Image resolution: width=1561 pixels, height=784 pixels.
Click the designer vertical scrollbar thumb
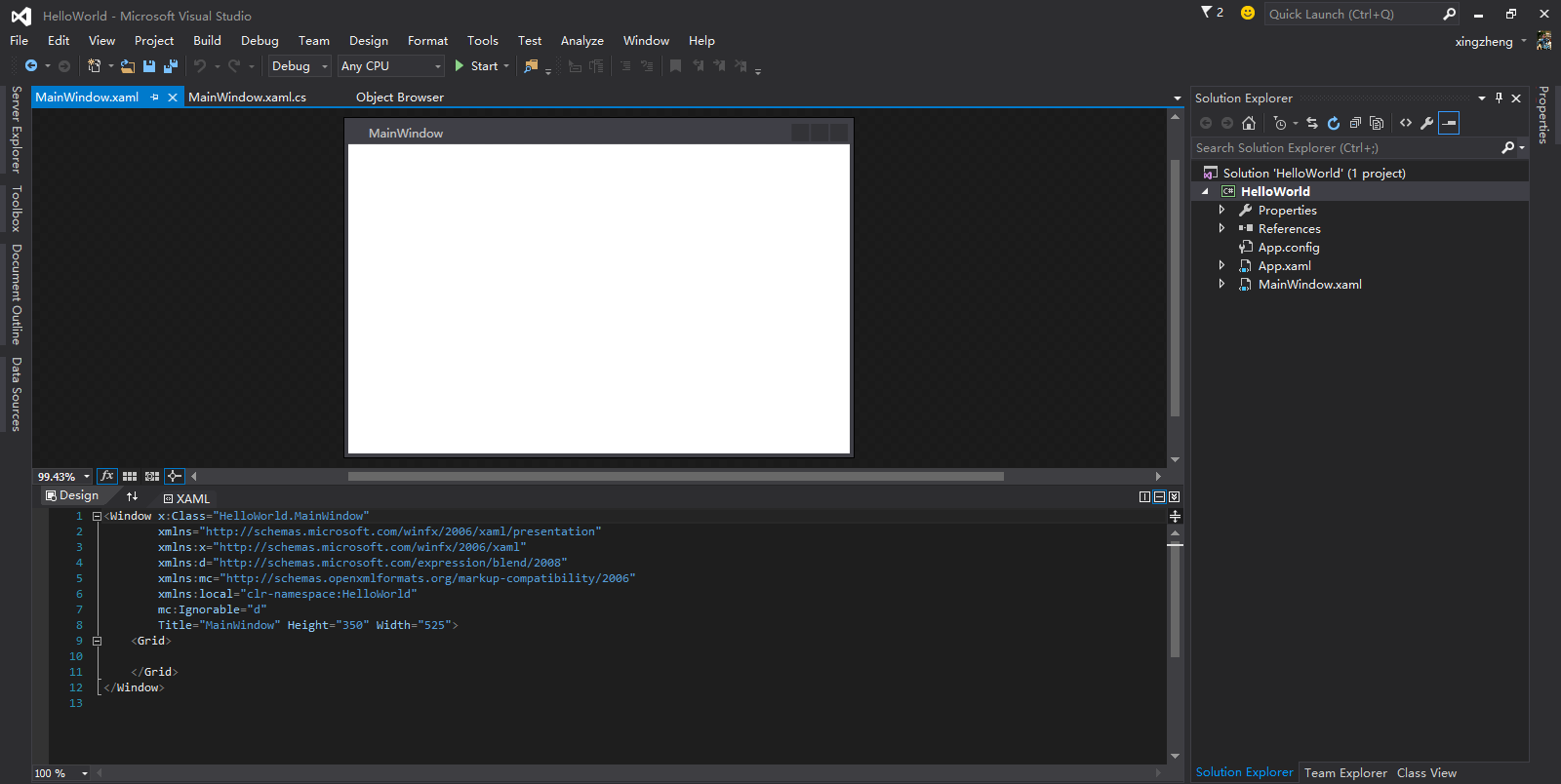click(x=1175, y=287)
